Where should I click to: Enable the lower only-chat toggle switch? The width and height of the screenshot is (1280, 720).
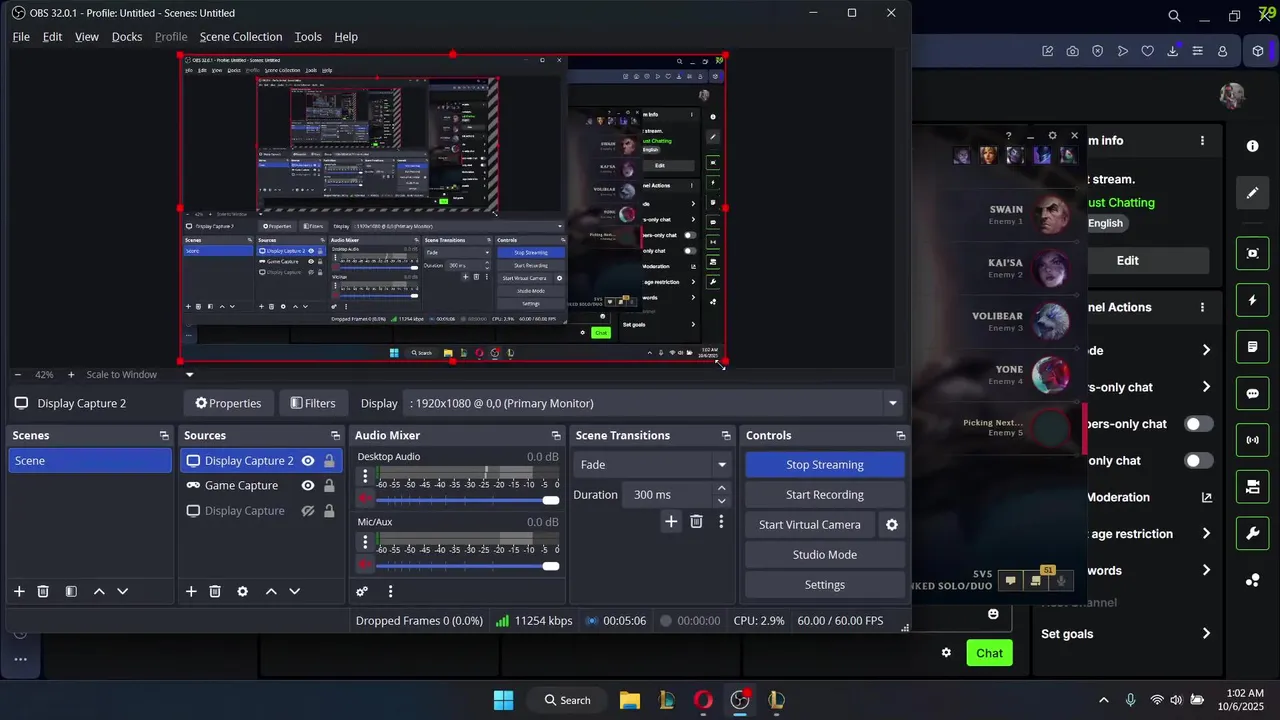click(x=1198, y=461)
